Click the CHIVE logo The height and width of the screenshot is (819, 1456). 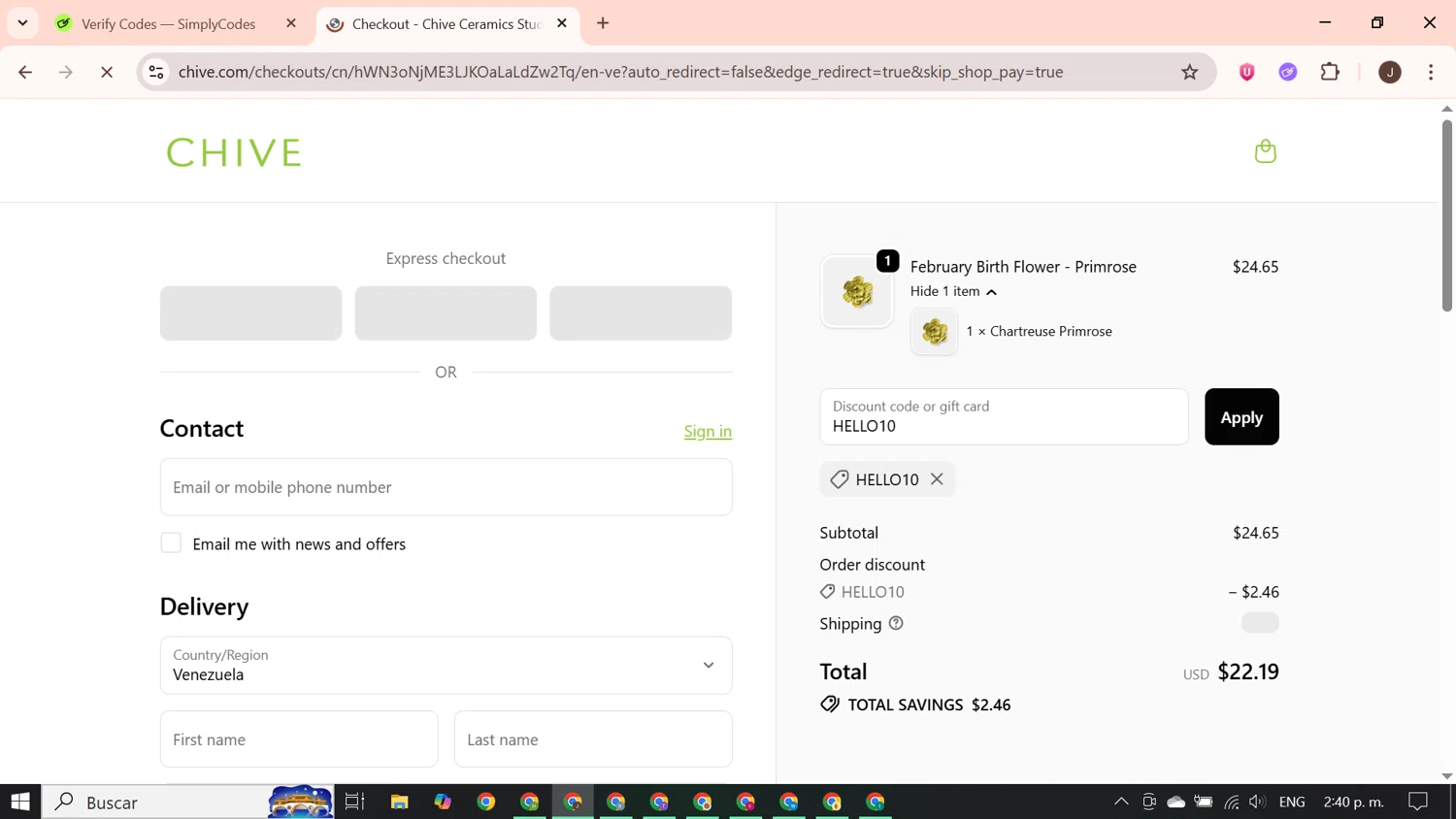[234, 152]
